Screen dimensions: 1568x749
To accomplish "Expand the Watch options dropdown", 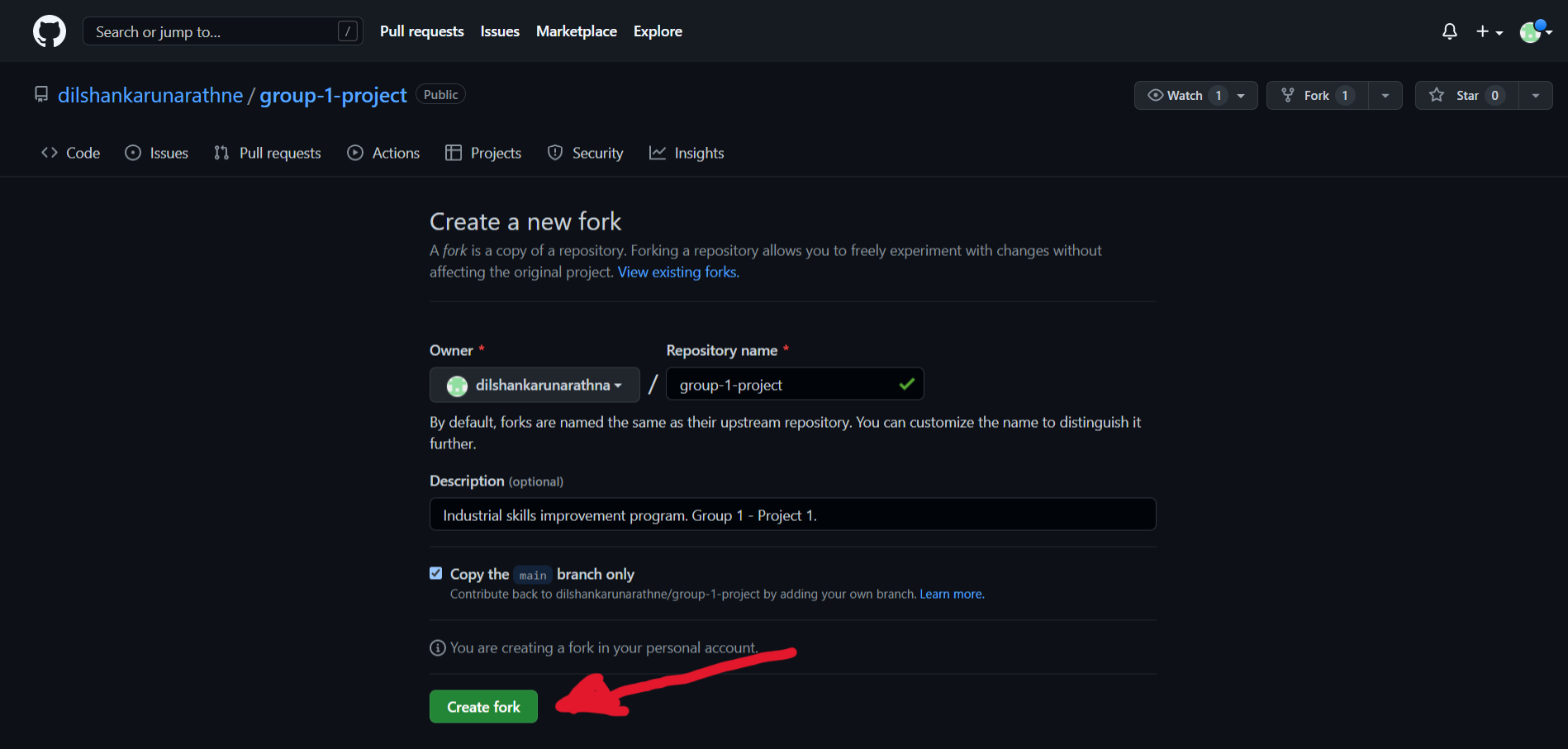I will coord(1242,96).
